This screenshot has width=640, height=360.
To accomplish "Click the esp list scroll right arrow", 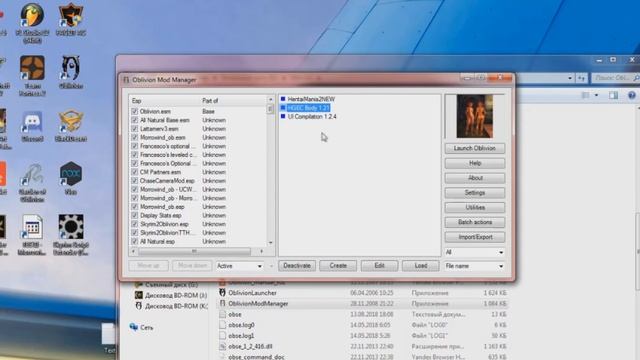I will click(262, 251).
